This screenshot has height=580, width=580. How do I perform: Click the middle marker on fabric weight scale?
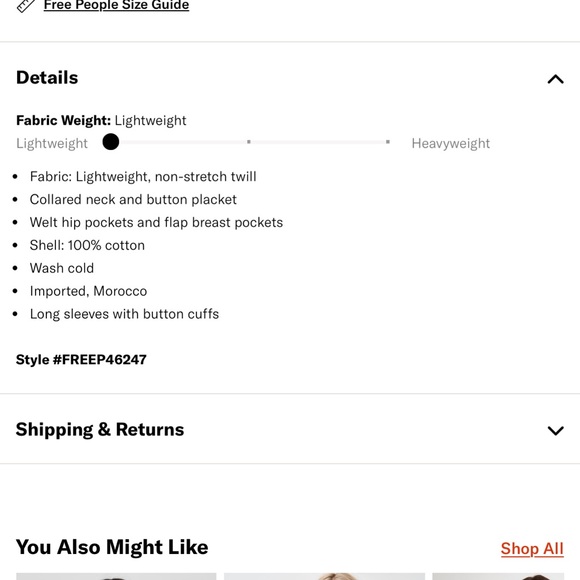(249, 142)
